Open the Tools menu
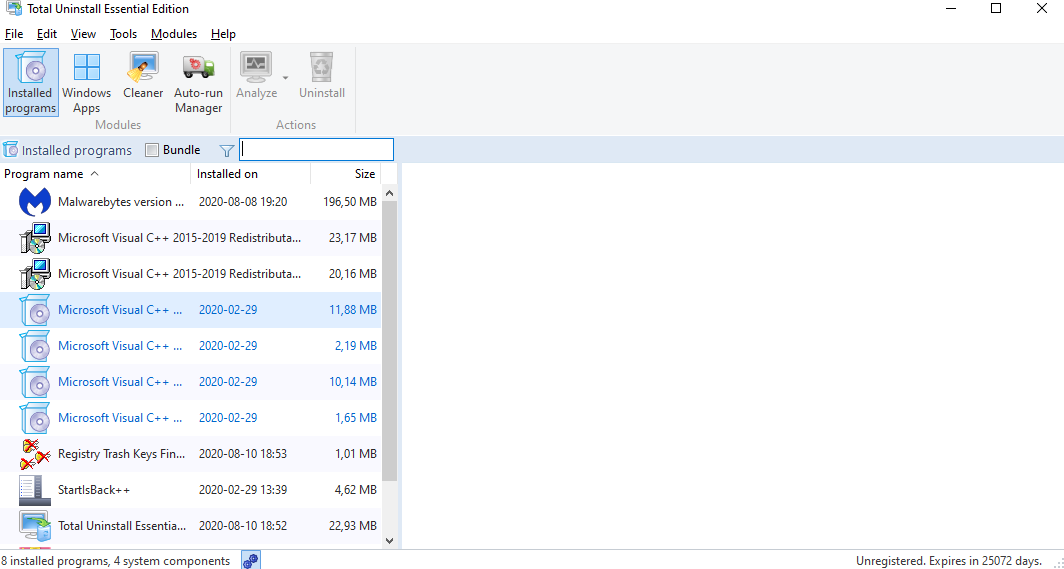 (x=124, y=34)
